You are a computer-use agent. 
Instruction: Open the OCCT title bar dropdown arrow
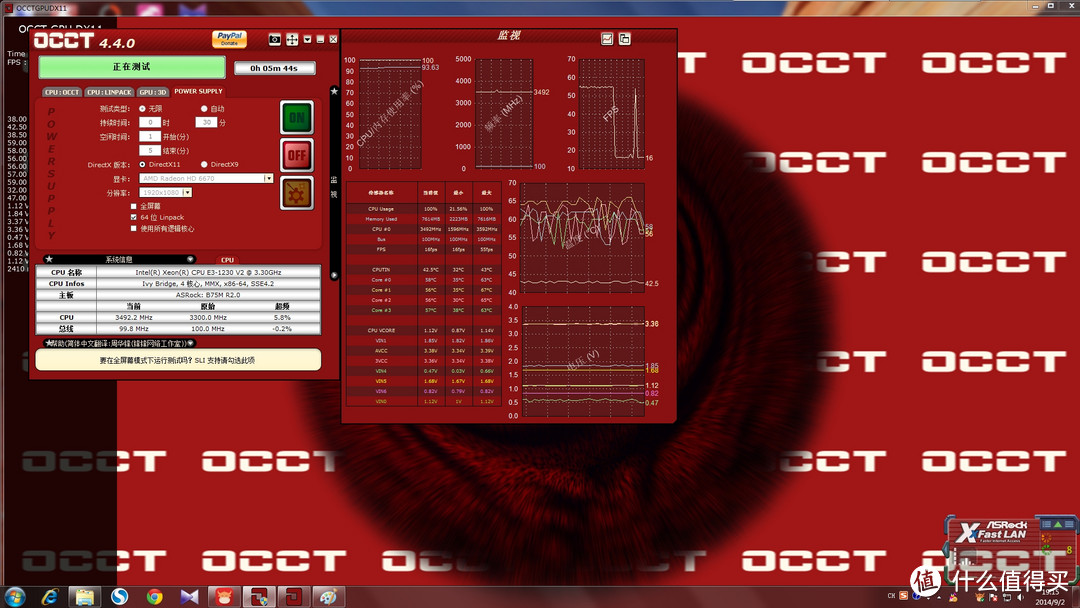coord(307,39)
